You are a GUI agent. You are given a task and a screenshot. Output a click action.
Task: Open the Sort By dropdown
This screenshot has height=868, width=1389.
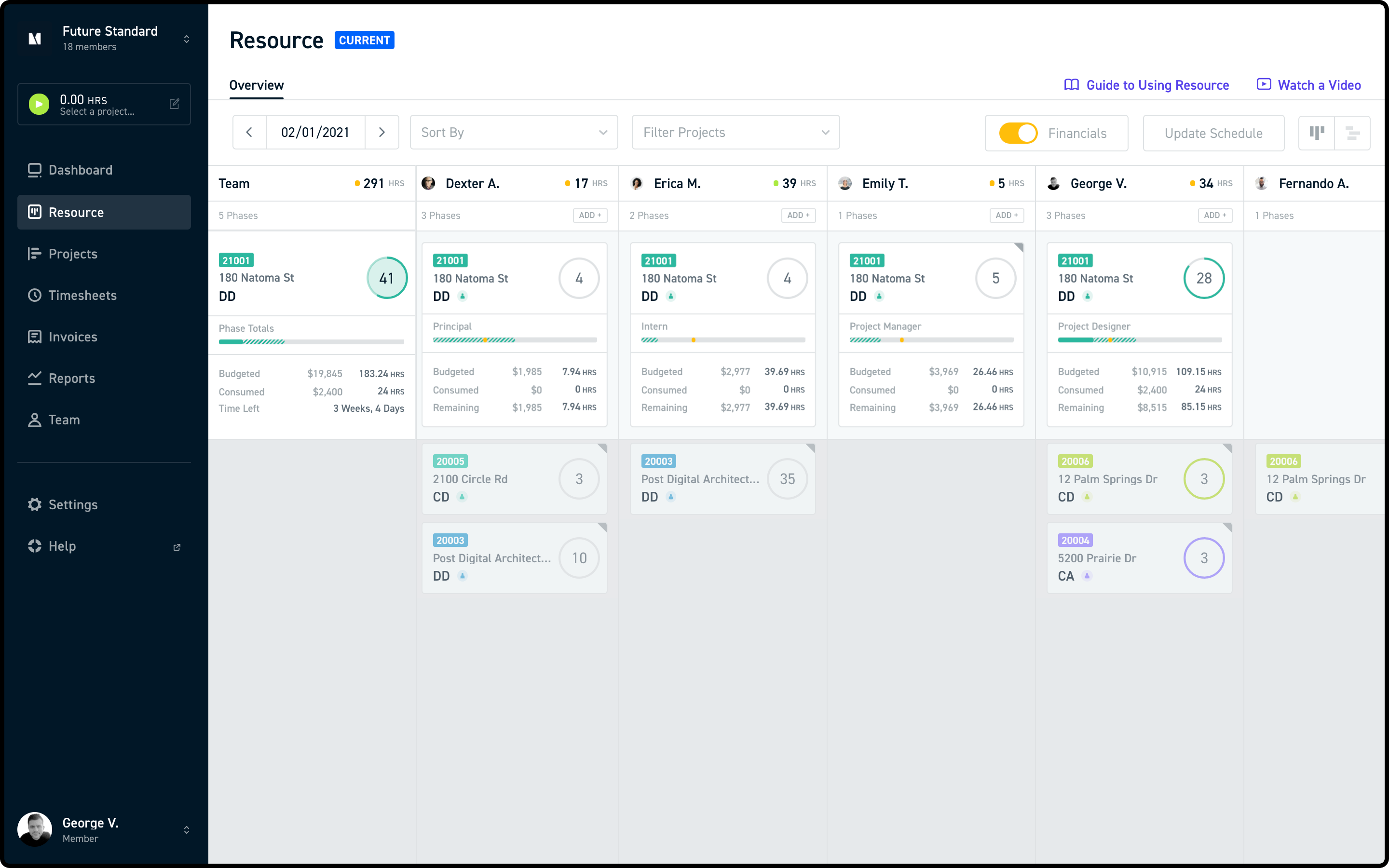pos(514,133)
